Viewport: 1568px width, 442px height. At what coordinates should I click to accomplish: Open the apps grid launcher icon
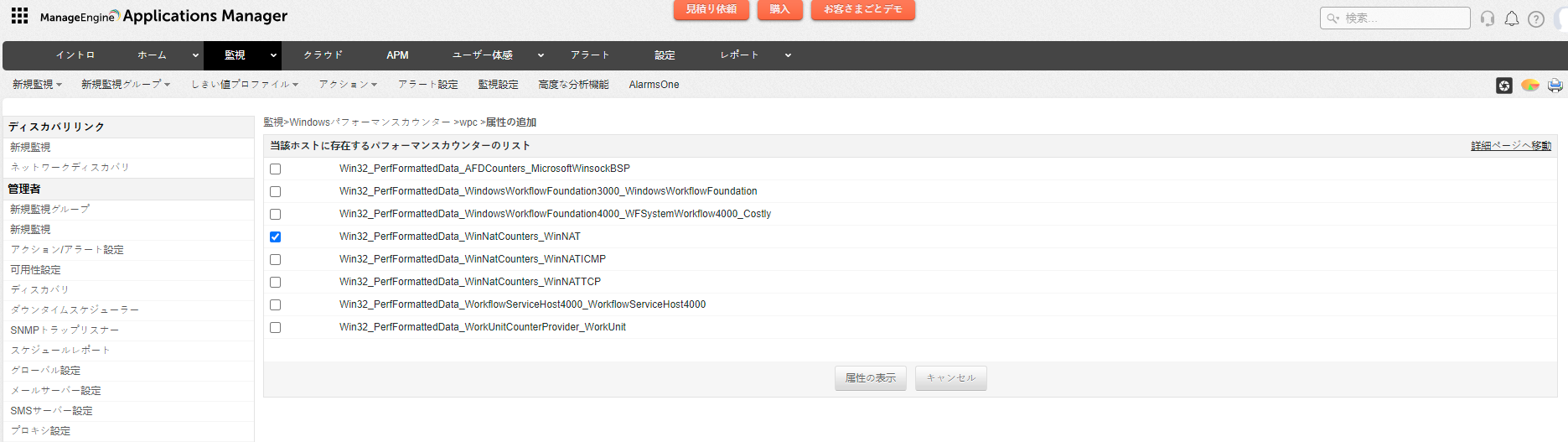19,16
